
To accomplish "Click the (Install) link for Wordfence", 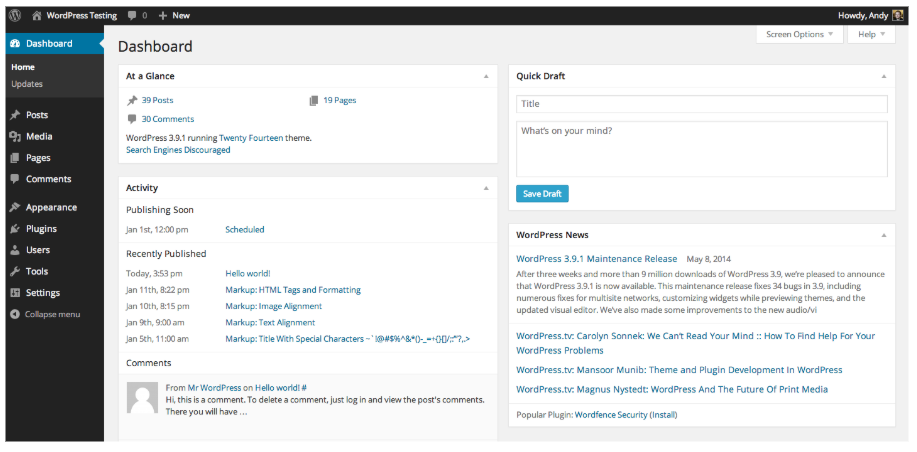I will pyautogui.click(x=663, y=415).
